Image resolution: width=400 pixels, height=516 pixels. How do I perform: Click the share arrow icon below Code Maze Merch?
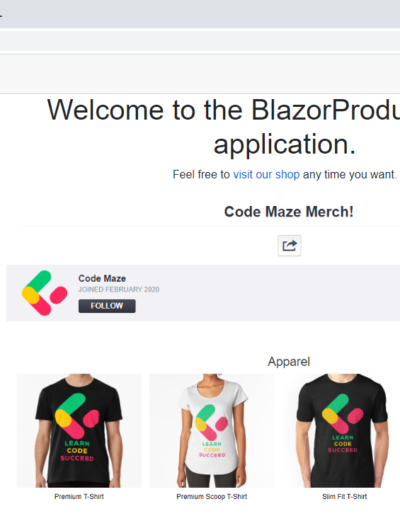pyautogui.click(x=289, y=246)
